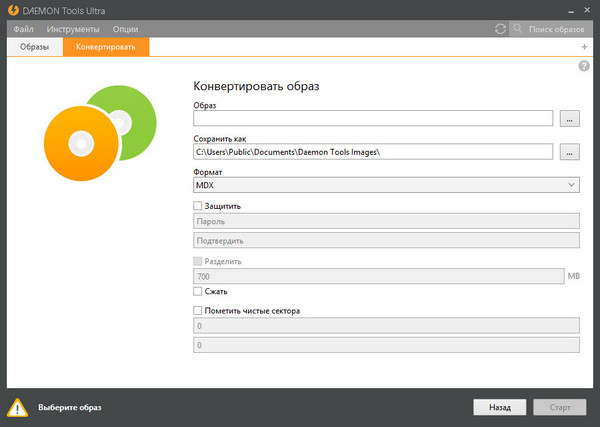This screenshot has height=427, width=600.
Task: Open help via the question mark icon
Action: 584,66
